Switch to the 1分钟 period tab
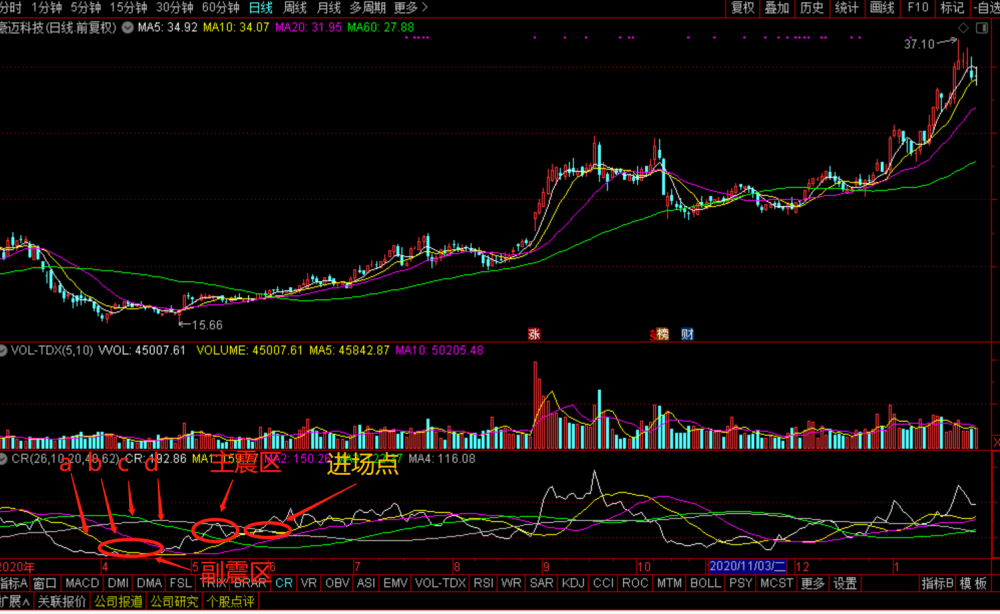 pos(47,8)
